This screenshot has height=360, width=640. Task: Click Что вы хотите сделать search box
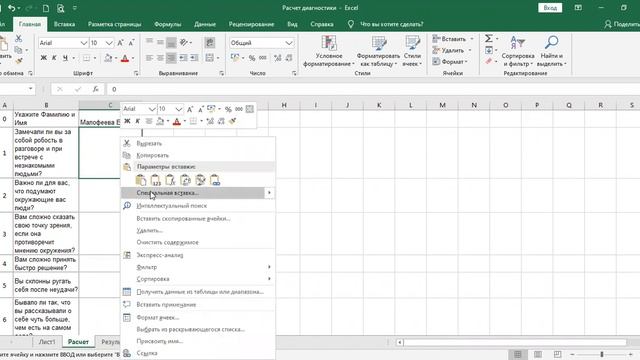click(x=387, y=24)
